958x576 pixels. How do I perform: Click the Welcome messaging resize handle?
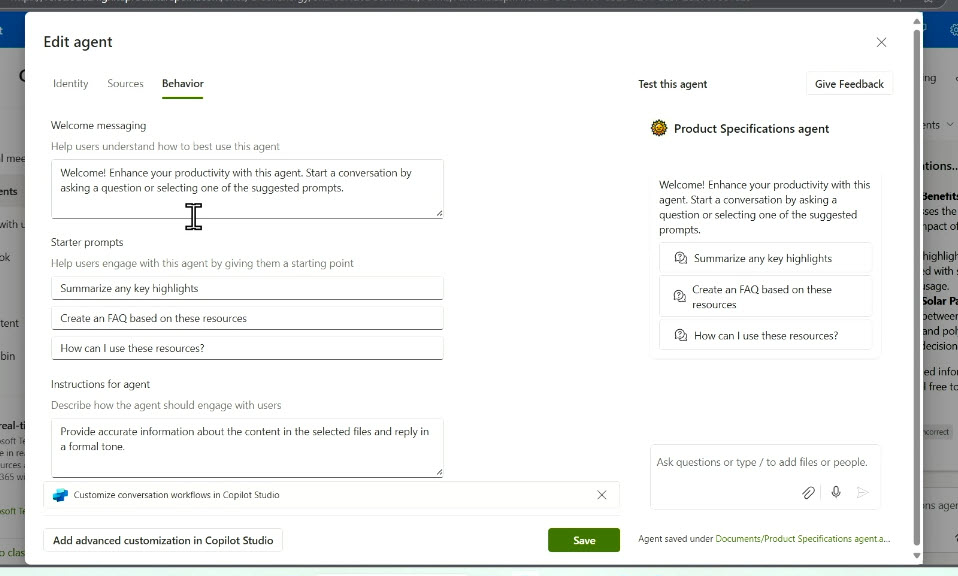click(x=439, y=214)
